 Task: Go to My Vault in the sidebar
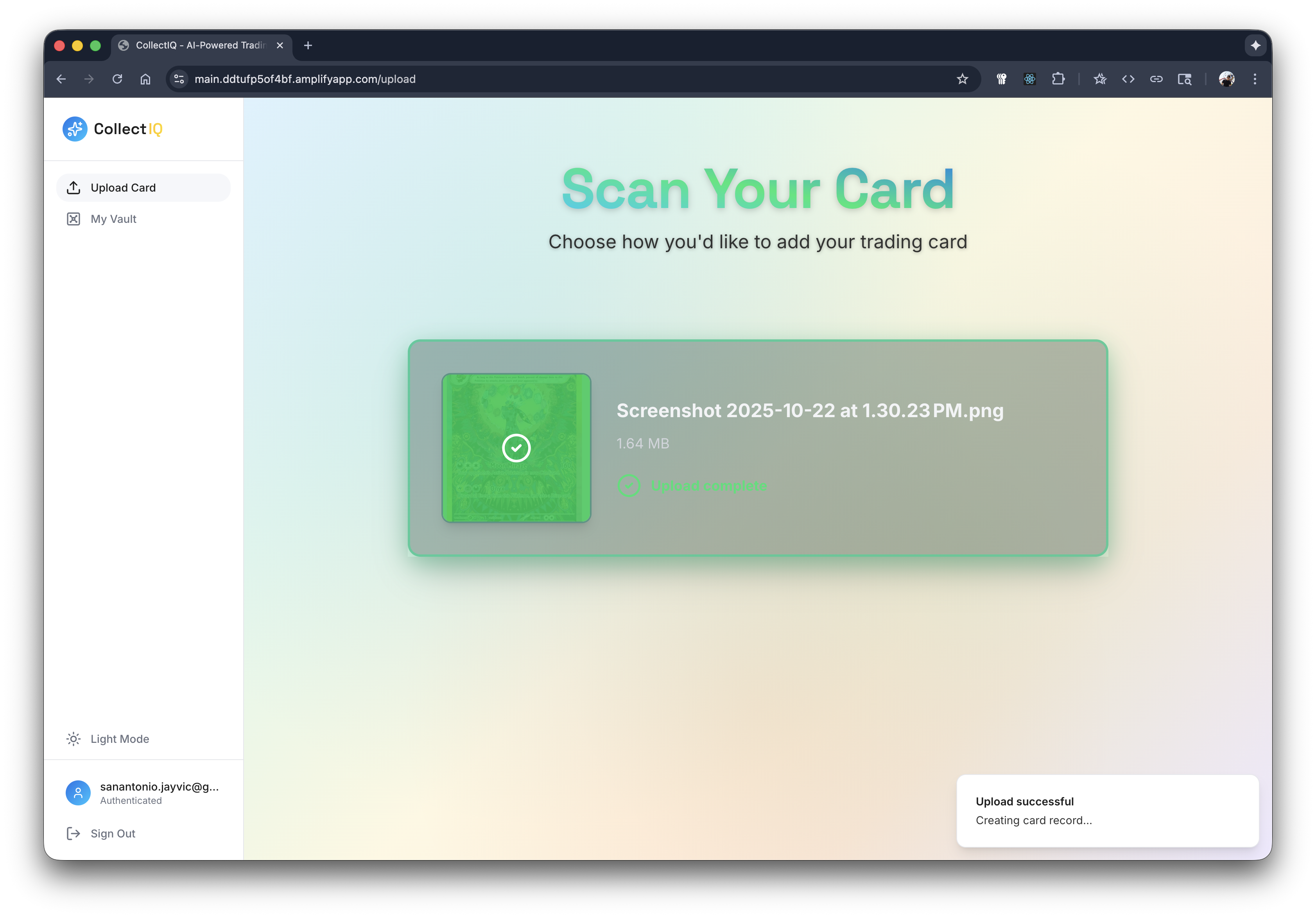coord(113,219)
